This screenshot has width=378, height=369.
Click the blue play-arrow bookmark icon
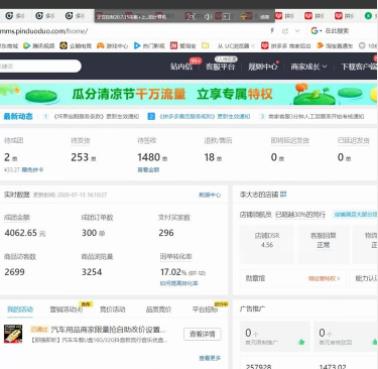137,45
